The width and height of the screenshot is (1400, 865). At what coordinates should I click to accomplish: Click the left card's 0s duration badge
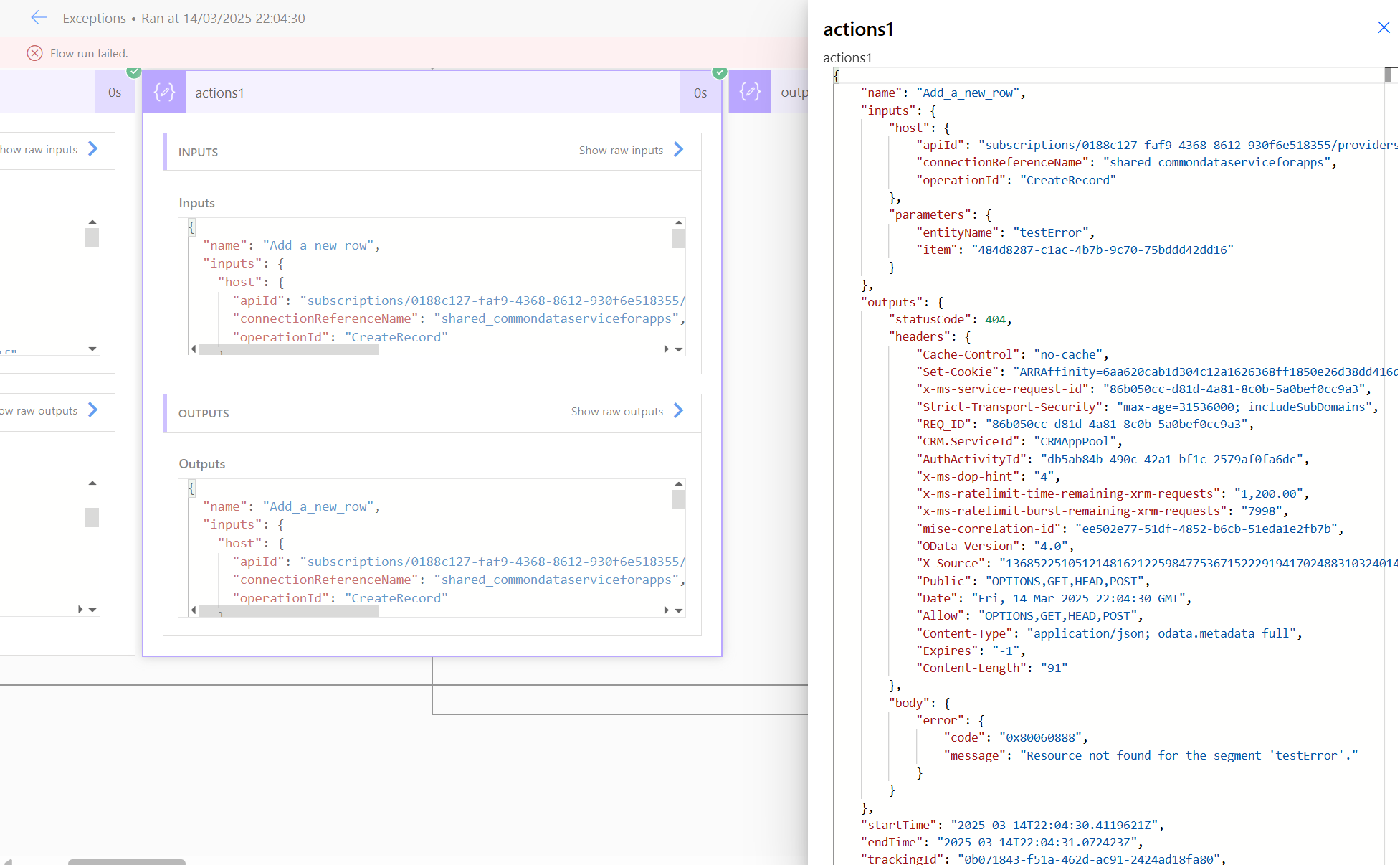[x=115, y=93]
